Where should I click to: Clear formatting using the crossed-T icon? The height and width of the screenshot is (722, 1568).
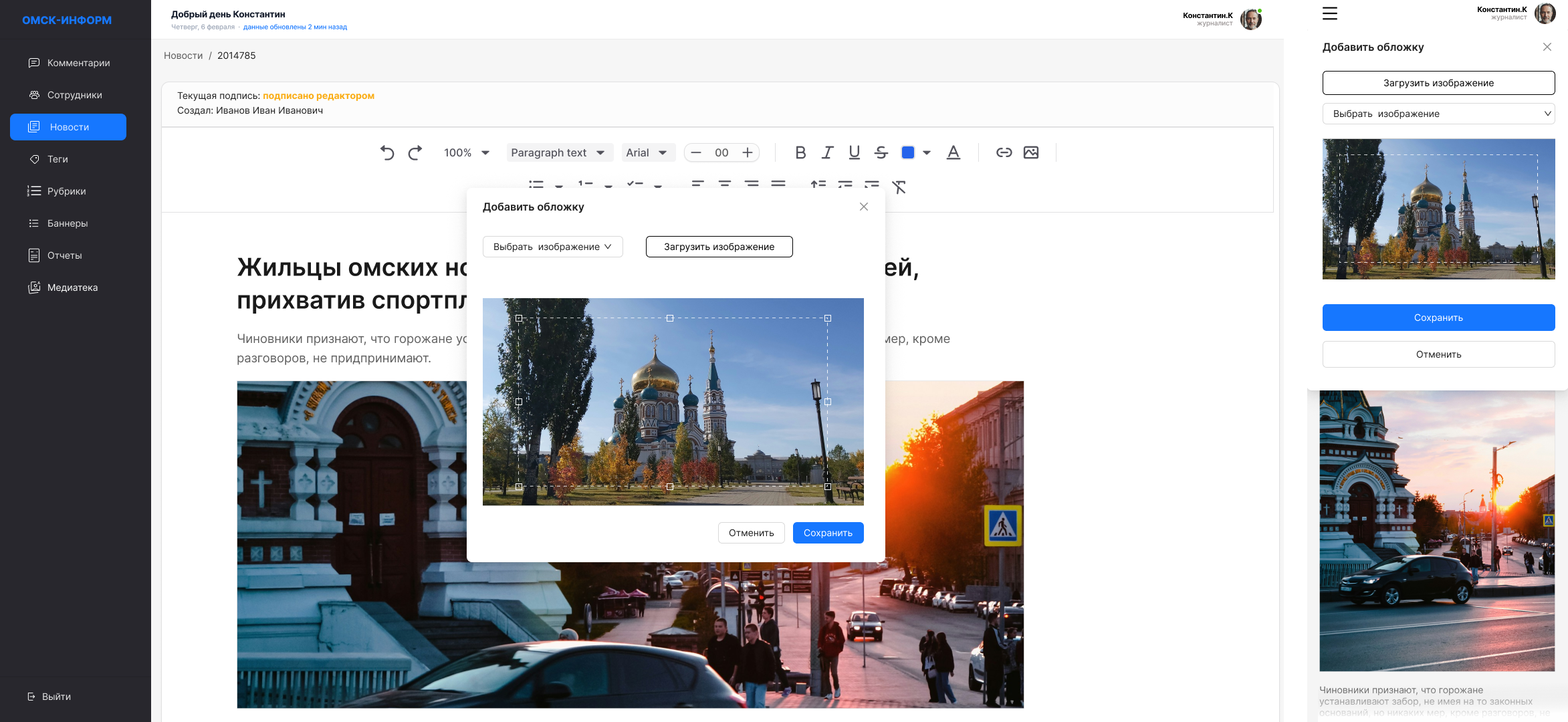[x=899, y=188]
